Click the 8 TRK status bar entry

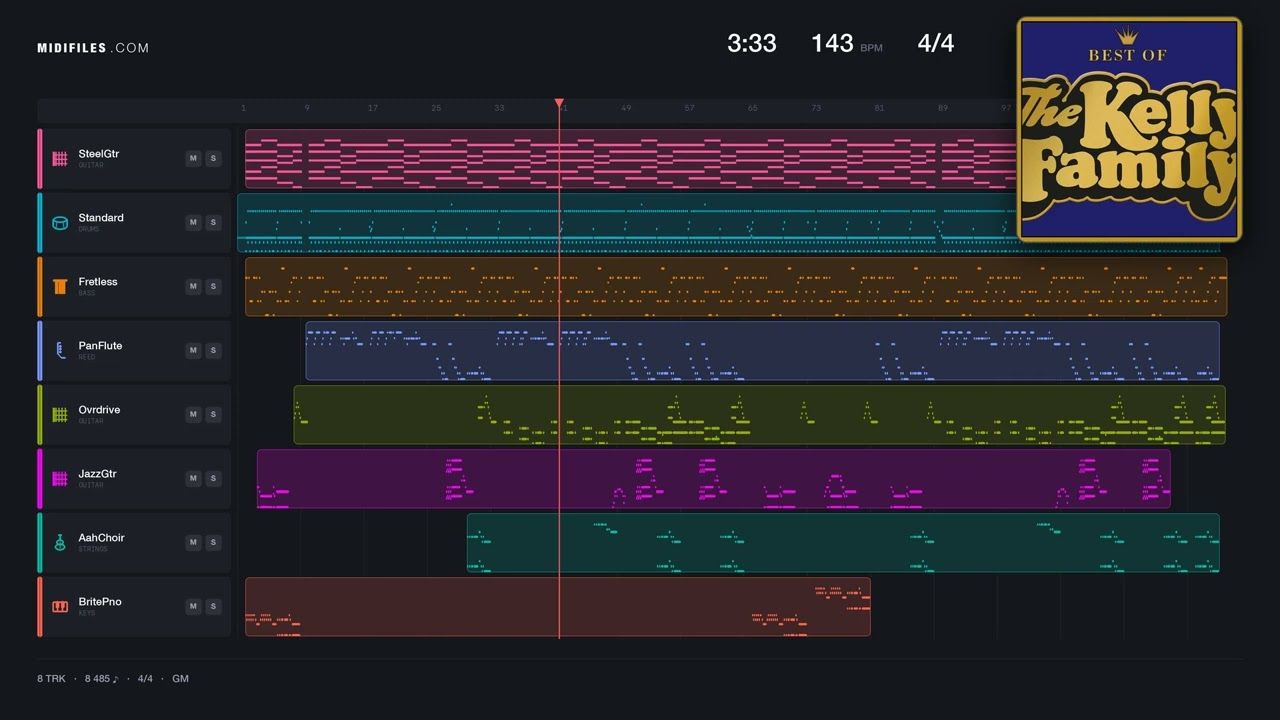51,679
